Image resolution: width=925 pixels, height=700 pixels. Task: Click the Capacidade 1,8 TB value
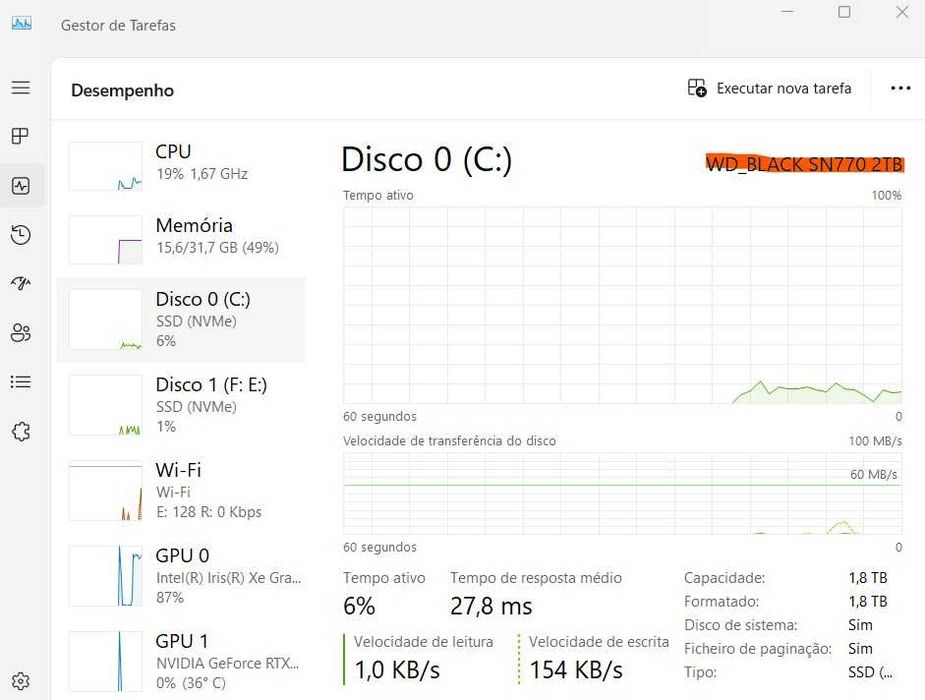click(x=868, y=578)
